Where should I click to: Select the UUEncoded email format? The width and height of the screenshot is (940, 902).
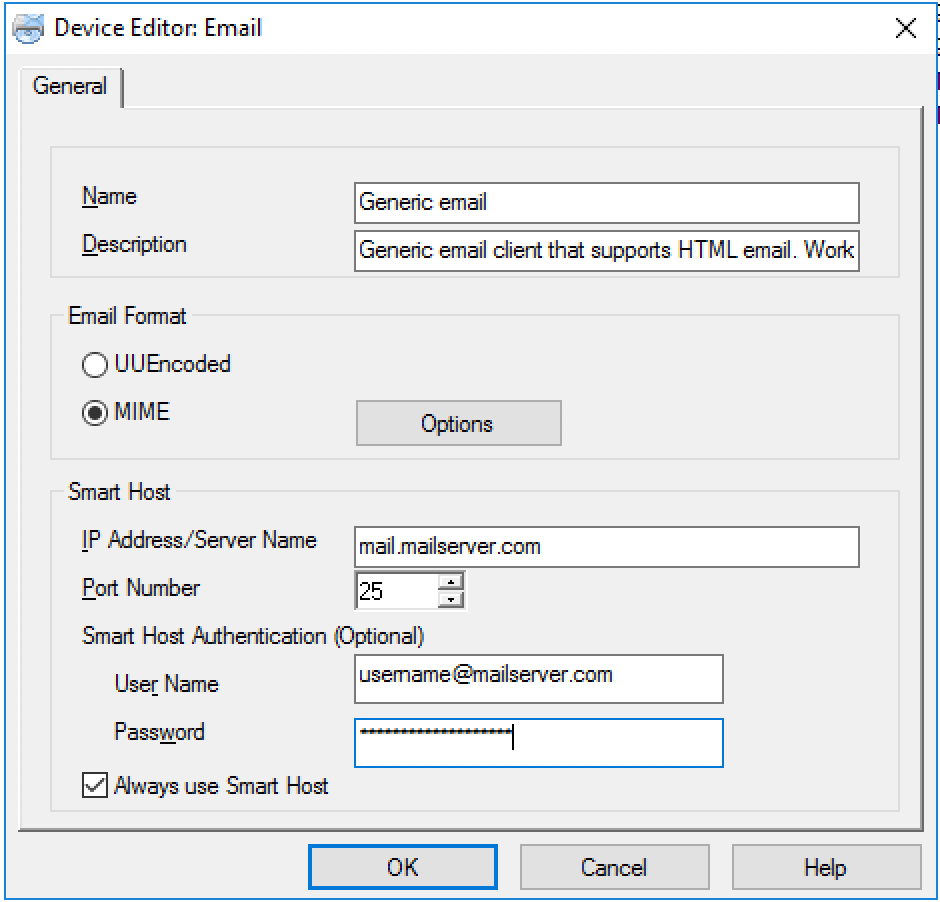click(95, 365)
